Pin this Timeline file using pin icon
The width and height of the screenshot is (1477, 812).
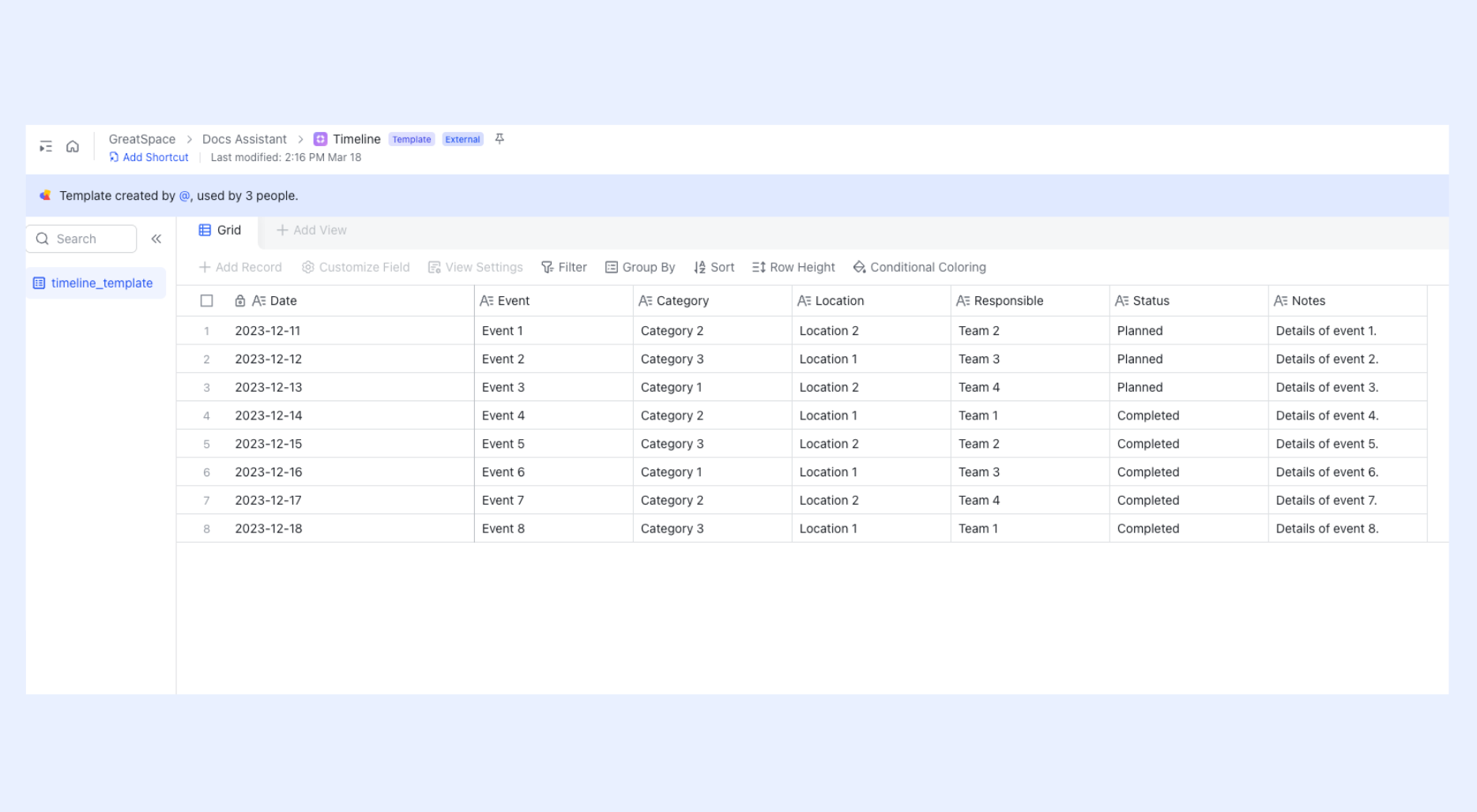[x=499, y=139]
